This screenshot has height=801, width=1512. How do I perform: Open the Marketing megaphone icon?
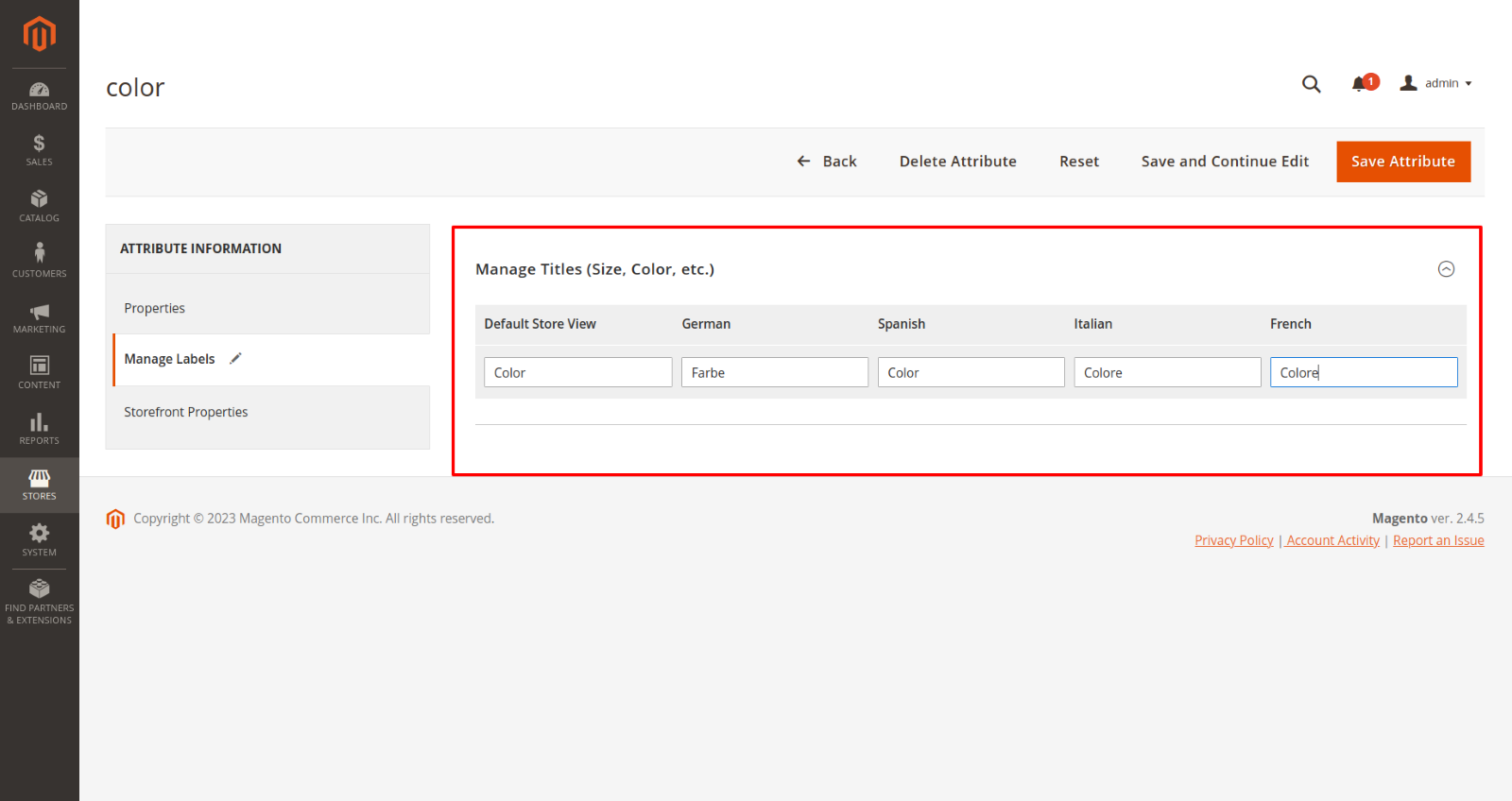[x=39, y=317]
